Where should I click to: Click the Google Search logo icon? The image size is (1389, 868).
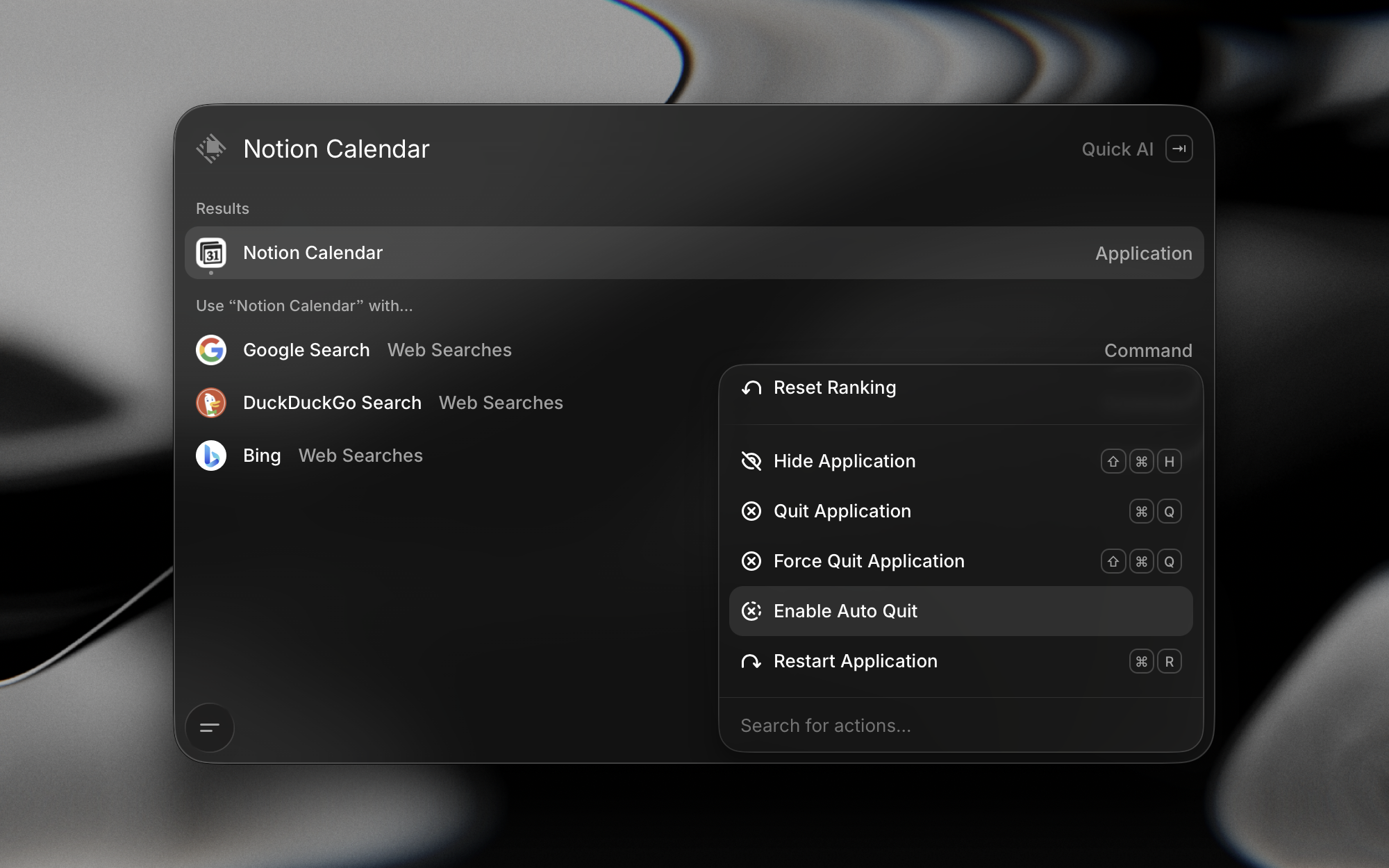(211, 350)
